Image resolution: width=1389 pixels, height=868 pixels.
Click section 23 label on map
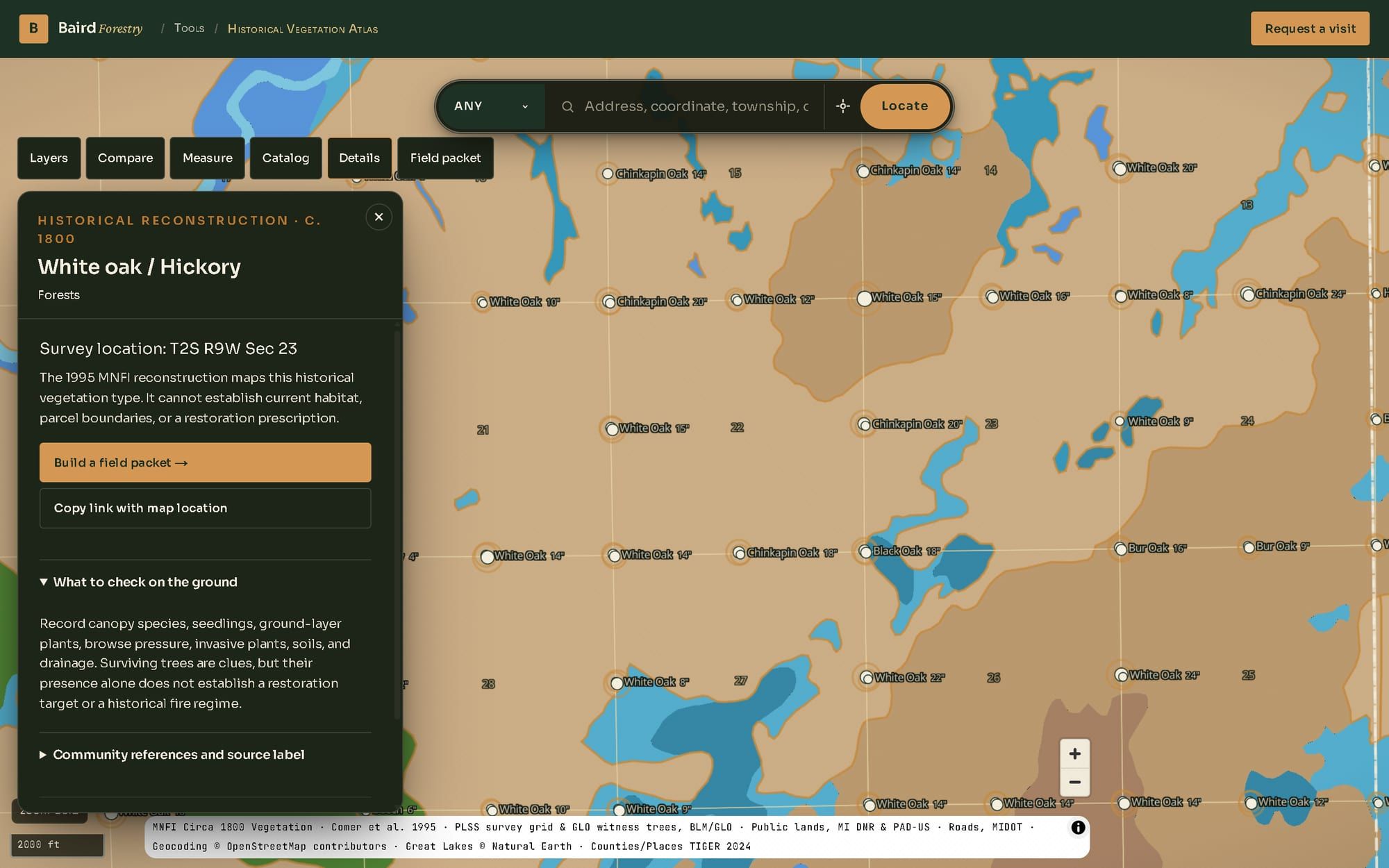tap(991, 424)
